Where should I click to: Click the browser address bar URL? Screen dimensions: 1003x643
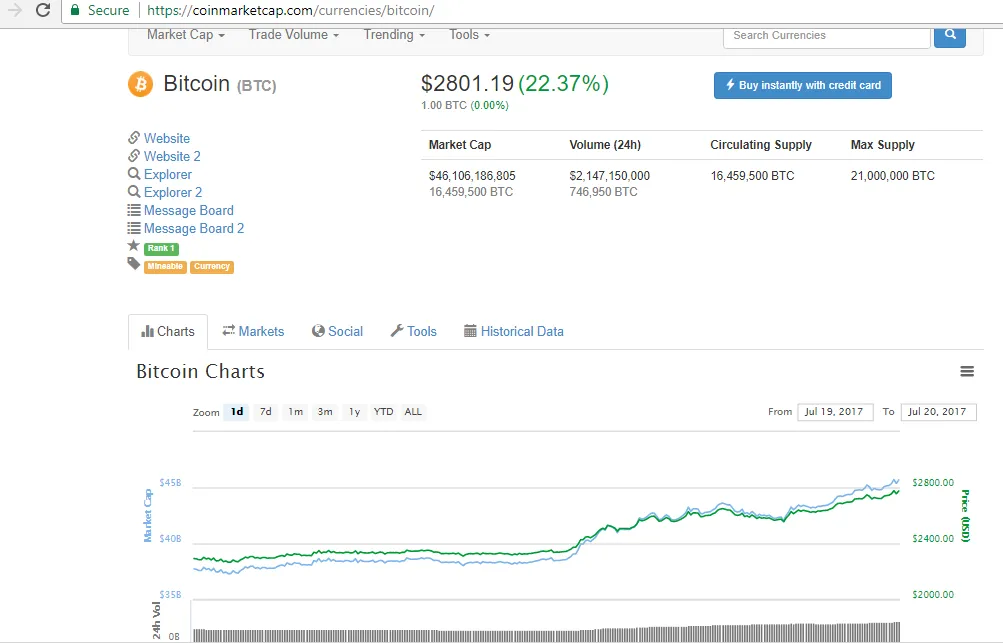pyautogui.click(x=290, y=10)
